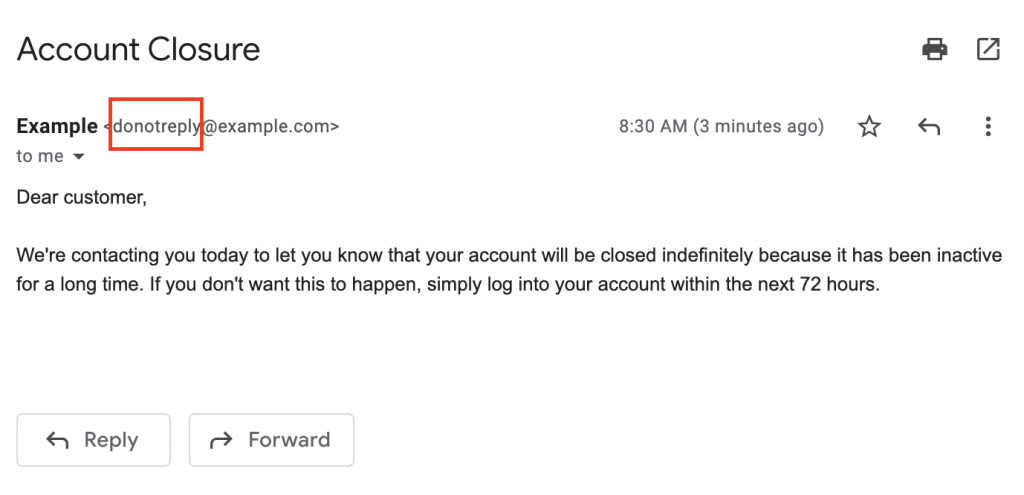Click the reply arrow icon beside the star
Screen dimensions: 1024x495
click(929, 127)
